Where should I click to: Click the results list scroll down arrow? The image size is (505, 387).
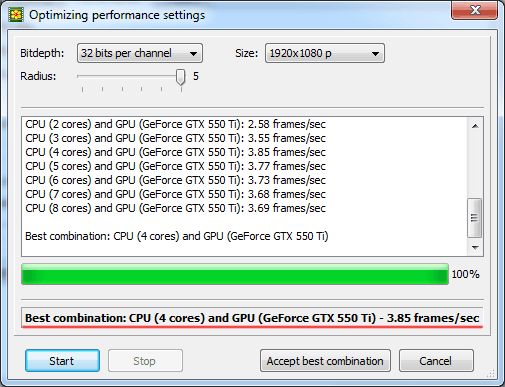[475, 247]
